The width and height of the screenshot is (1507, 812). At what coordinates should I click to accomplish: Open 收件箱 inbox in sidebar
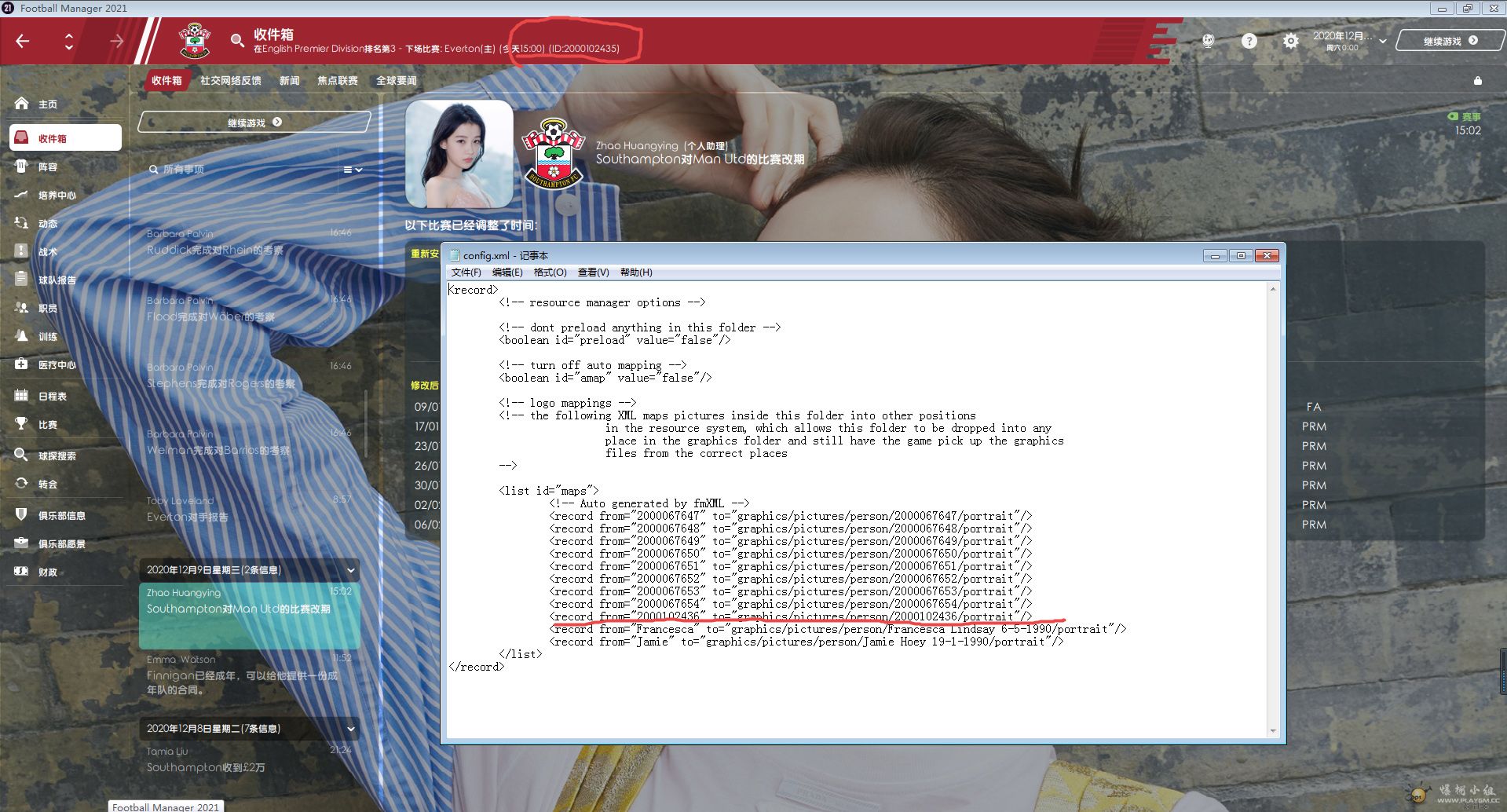[x=65, y=137]
